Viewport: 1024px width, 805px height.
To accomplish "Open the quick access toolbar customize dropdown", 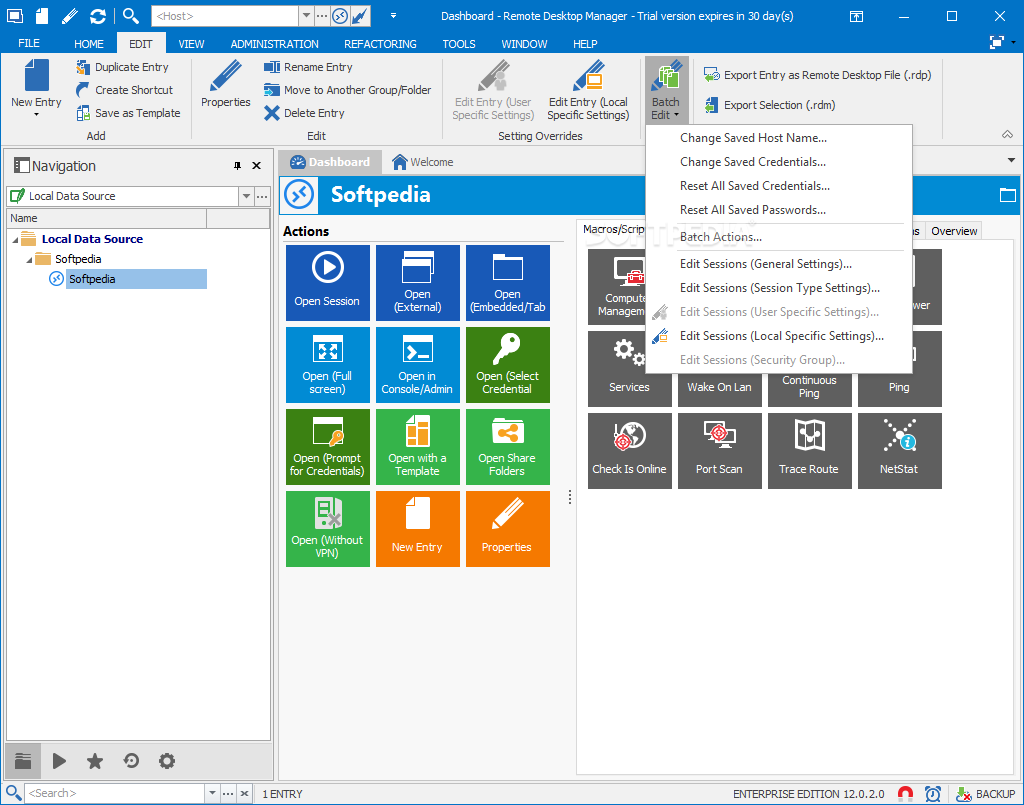I will [393, 16].
